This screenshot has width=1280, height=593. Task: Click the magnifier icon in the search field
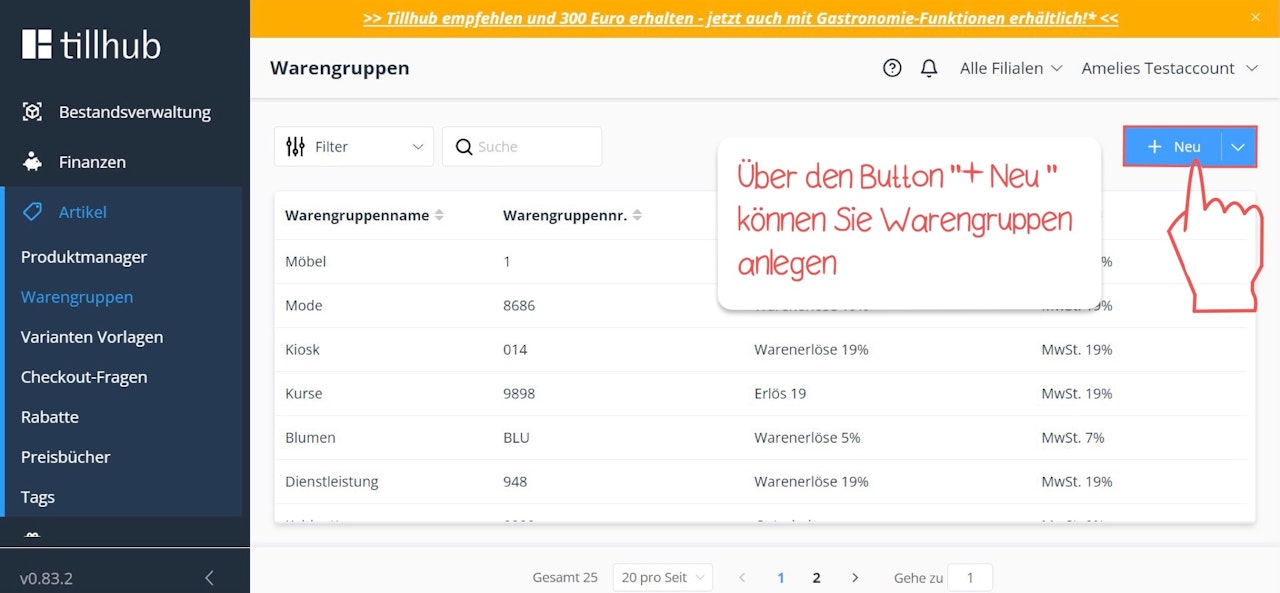[463, 146]
